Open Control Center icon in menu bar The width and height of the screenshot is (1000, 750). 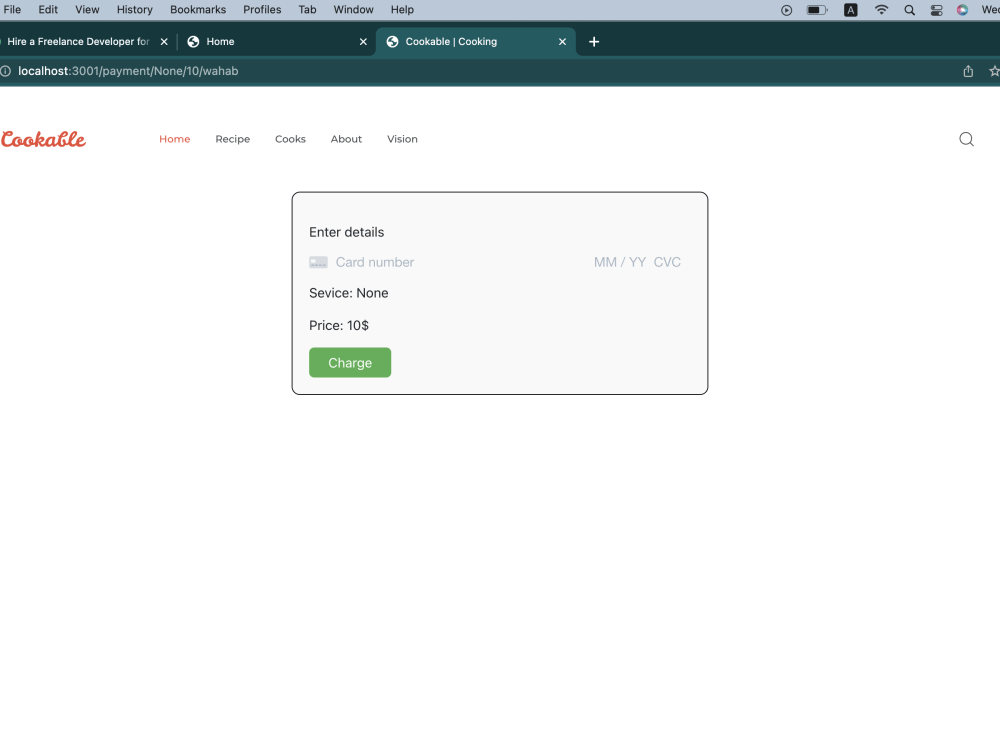(x=936, y=10)
